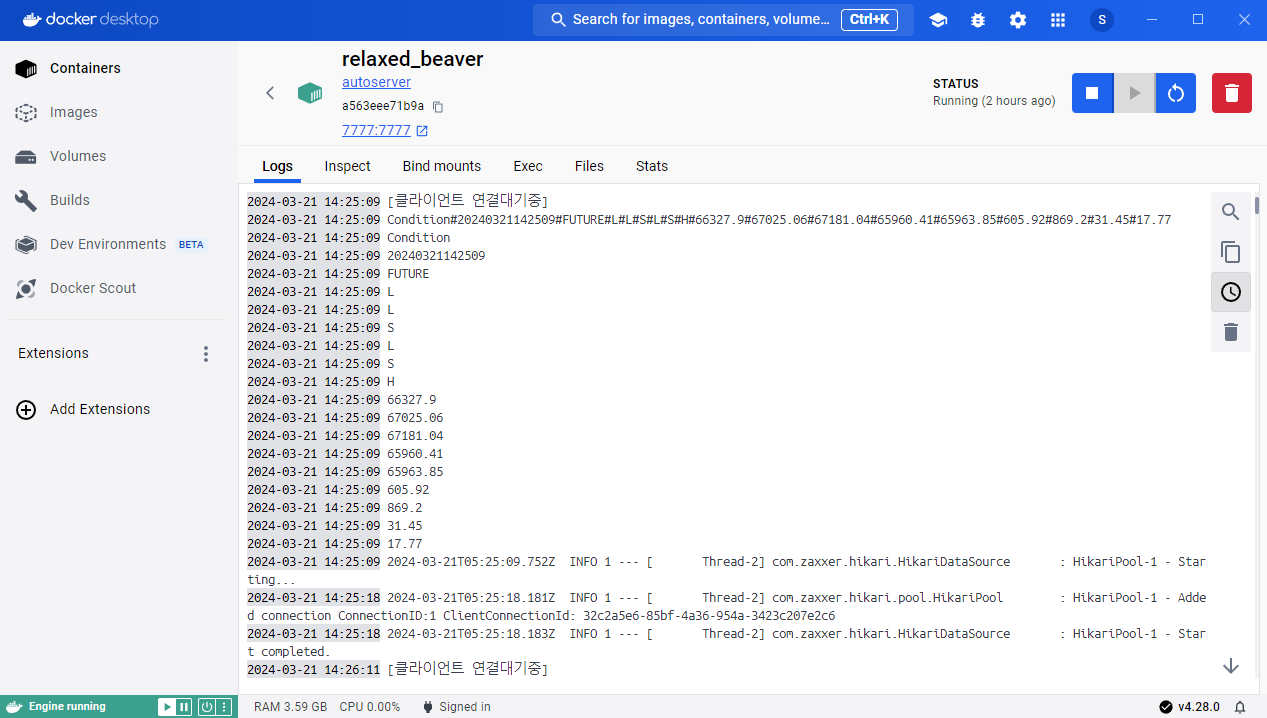This screenshot has width=1267, height=718.
Task: Copy the container ID a563eee71b9a
Action: [x=438, y=107]
